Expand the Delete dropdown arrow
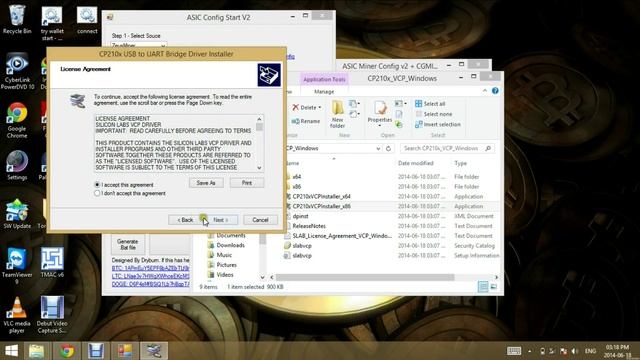This screenshot has height=360, width=640. click(320, 107)
